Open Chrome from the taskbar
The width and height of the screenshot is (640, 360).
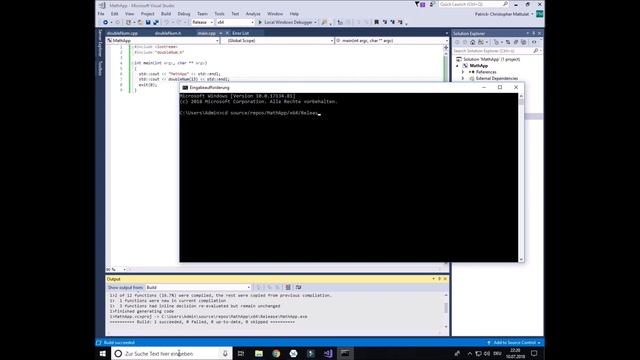point(276,353)
